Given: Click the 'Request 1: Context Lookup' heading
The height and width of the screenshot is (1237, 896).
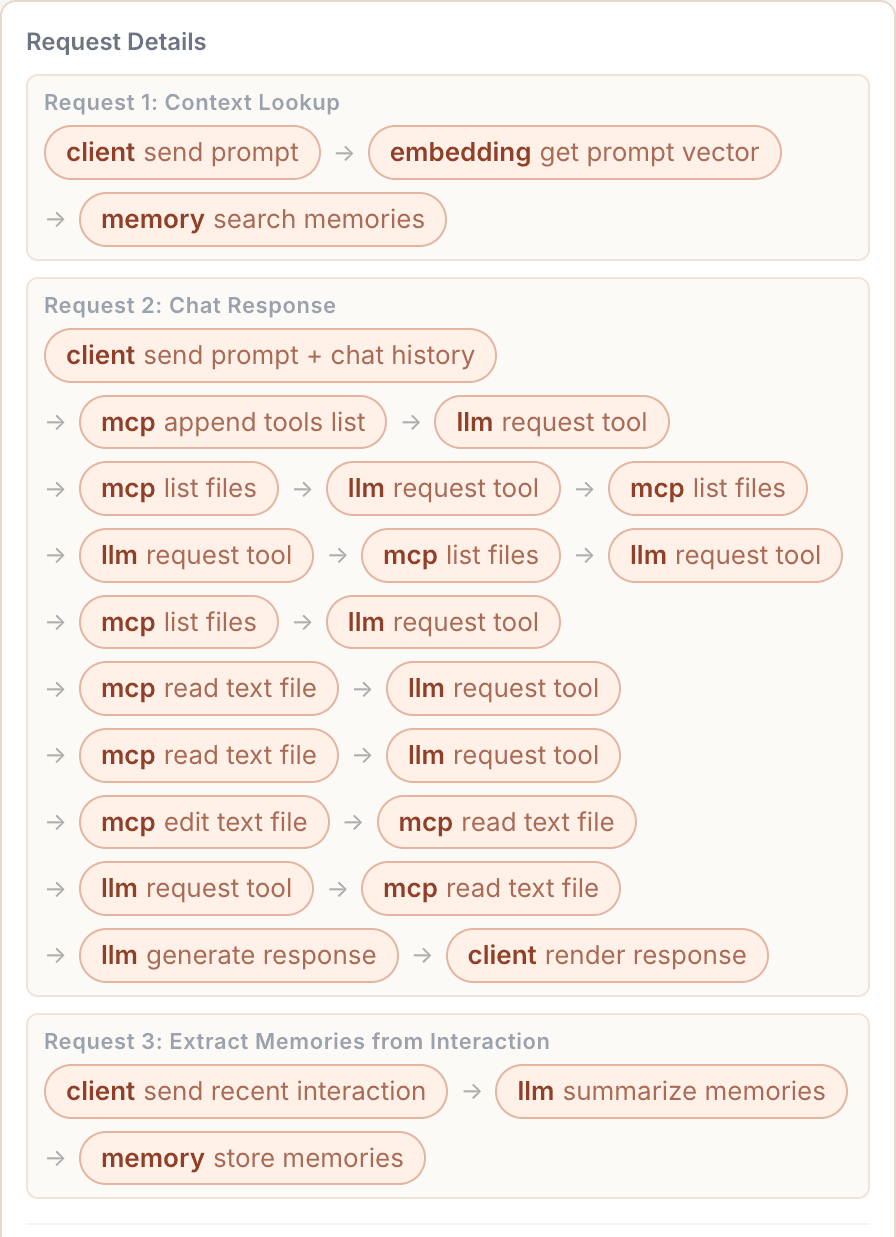Looking at the screenshot, I should (192, 102).
